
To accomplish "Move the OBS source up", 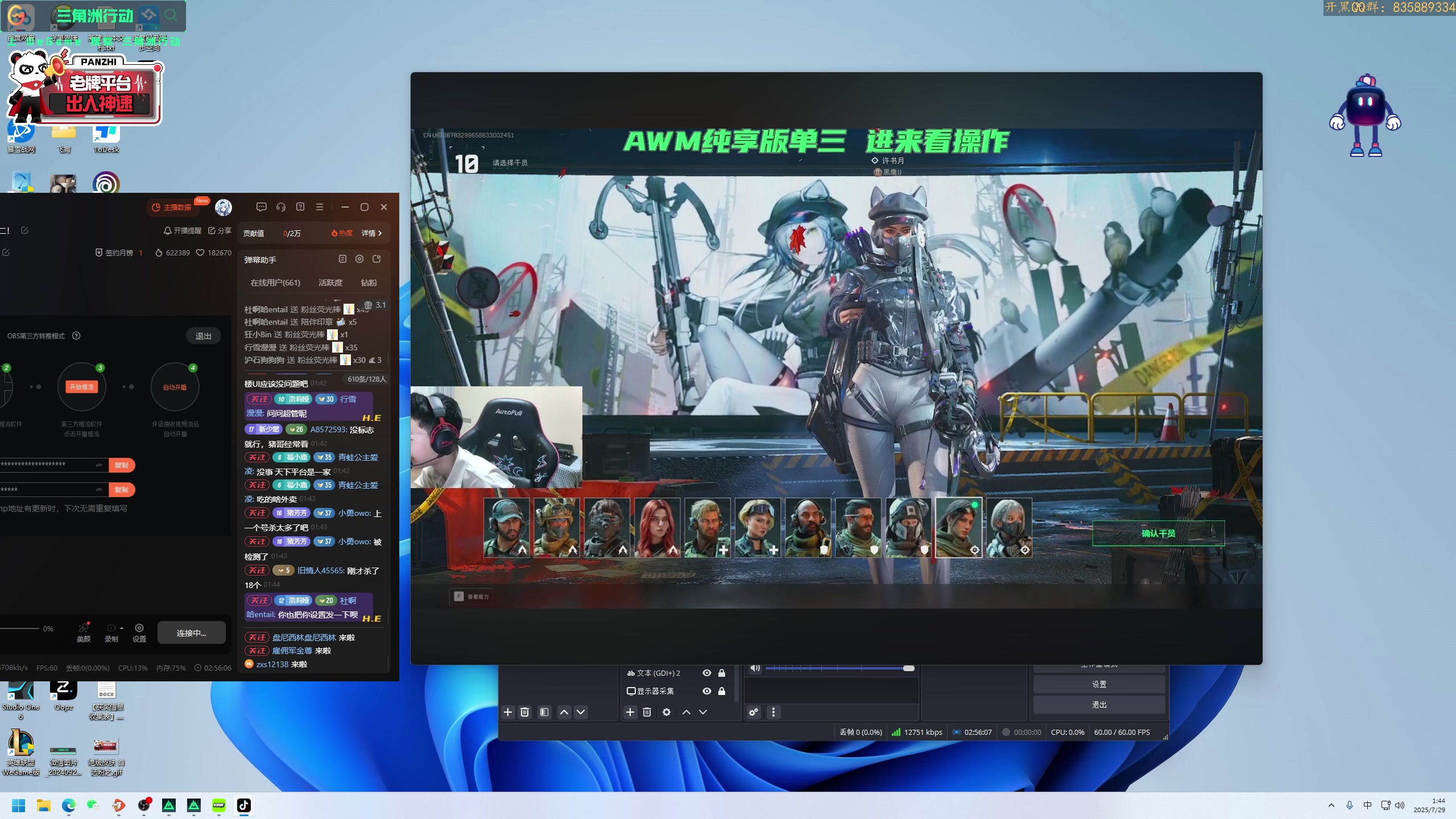I will click(x=686, y=712).
